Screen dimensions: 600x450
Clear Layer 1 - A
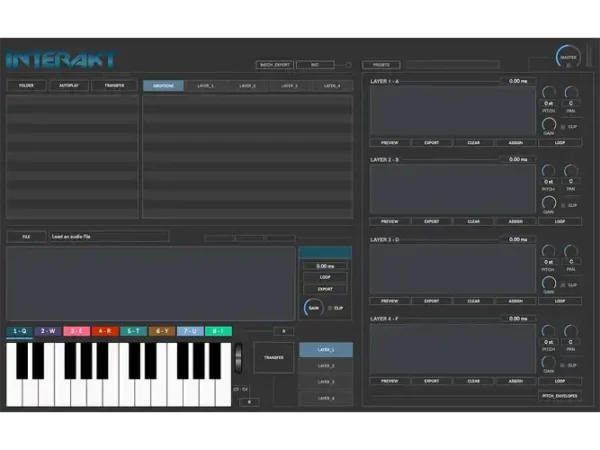point(474,143)
